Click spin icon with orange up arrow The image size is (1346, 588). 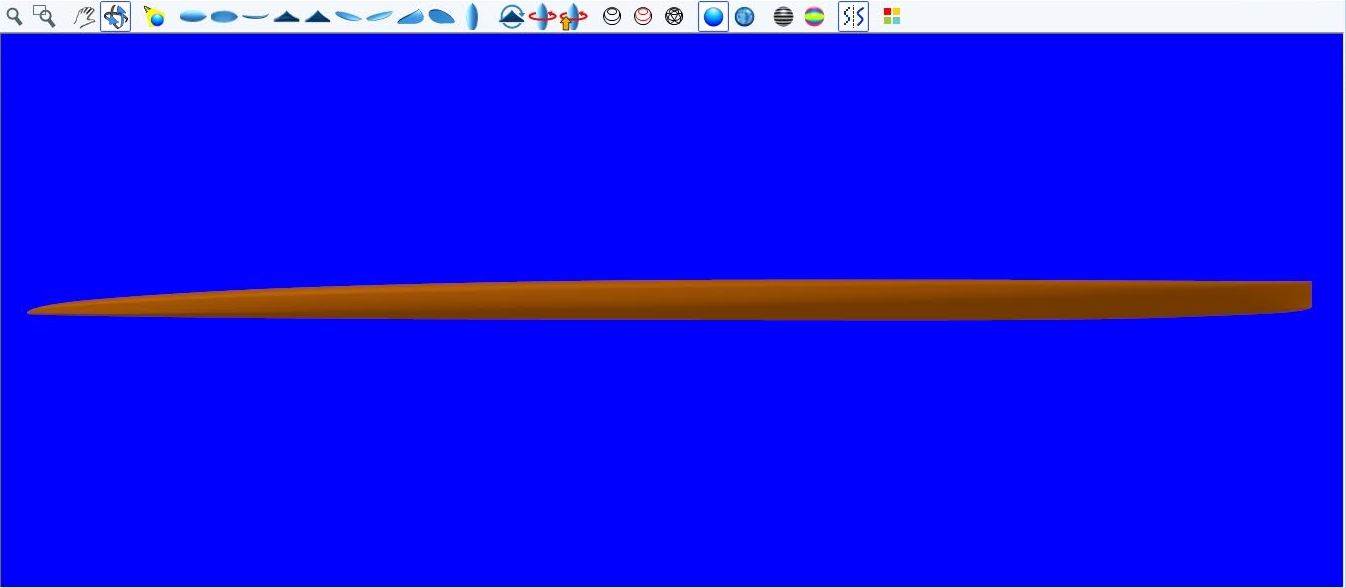pos(573,16)
